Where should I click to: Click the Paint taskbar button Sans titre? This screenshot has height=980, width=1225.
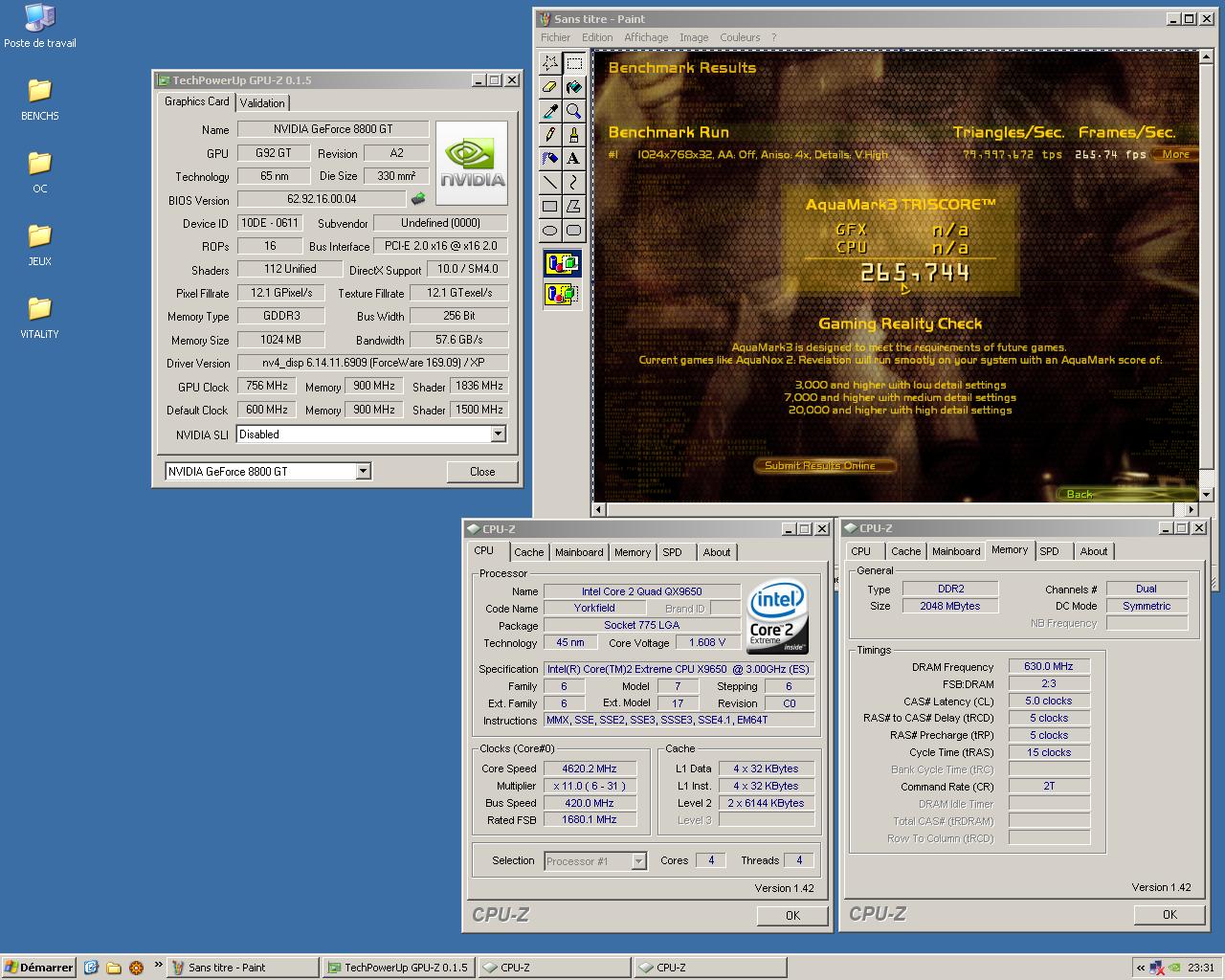(x=243, y=968)
